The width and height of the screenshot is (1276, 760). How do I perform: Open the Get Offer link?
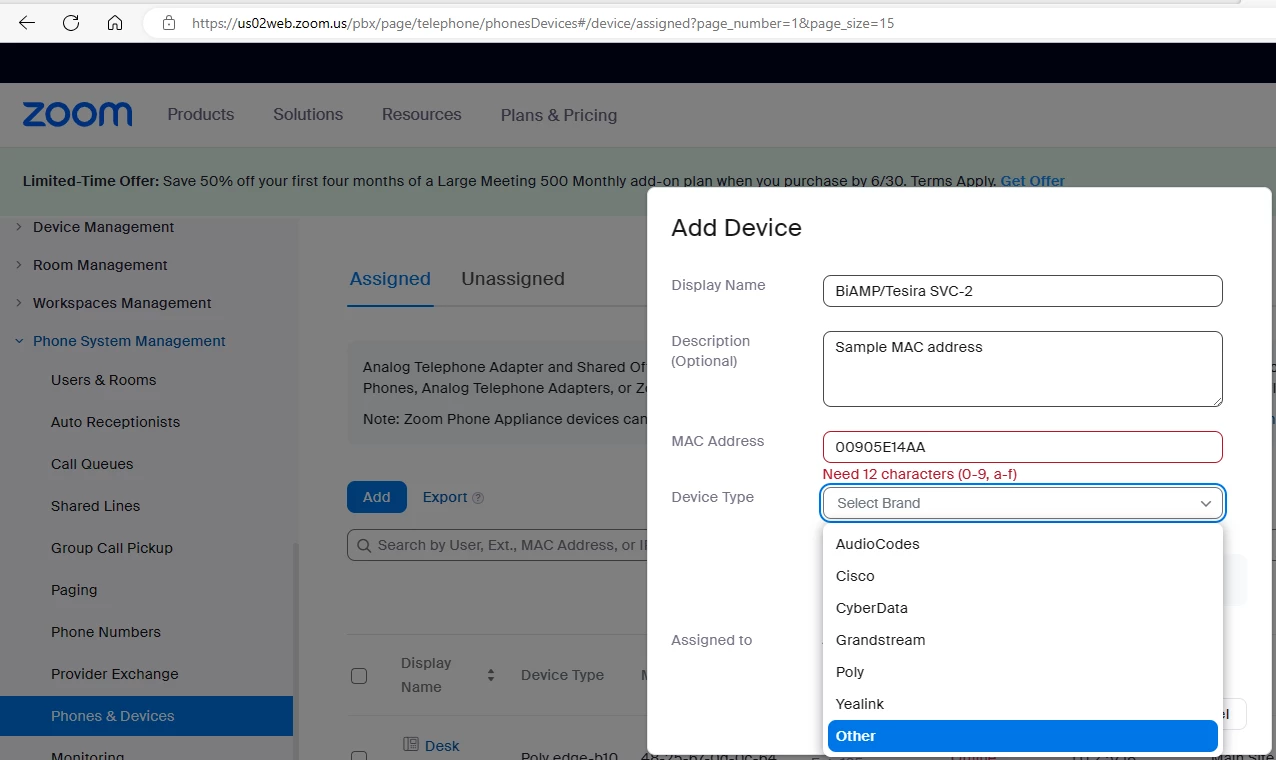1033,181
